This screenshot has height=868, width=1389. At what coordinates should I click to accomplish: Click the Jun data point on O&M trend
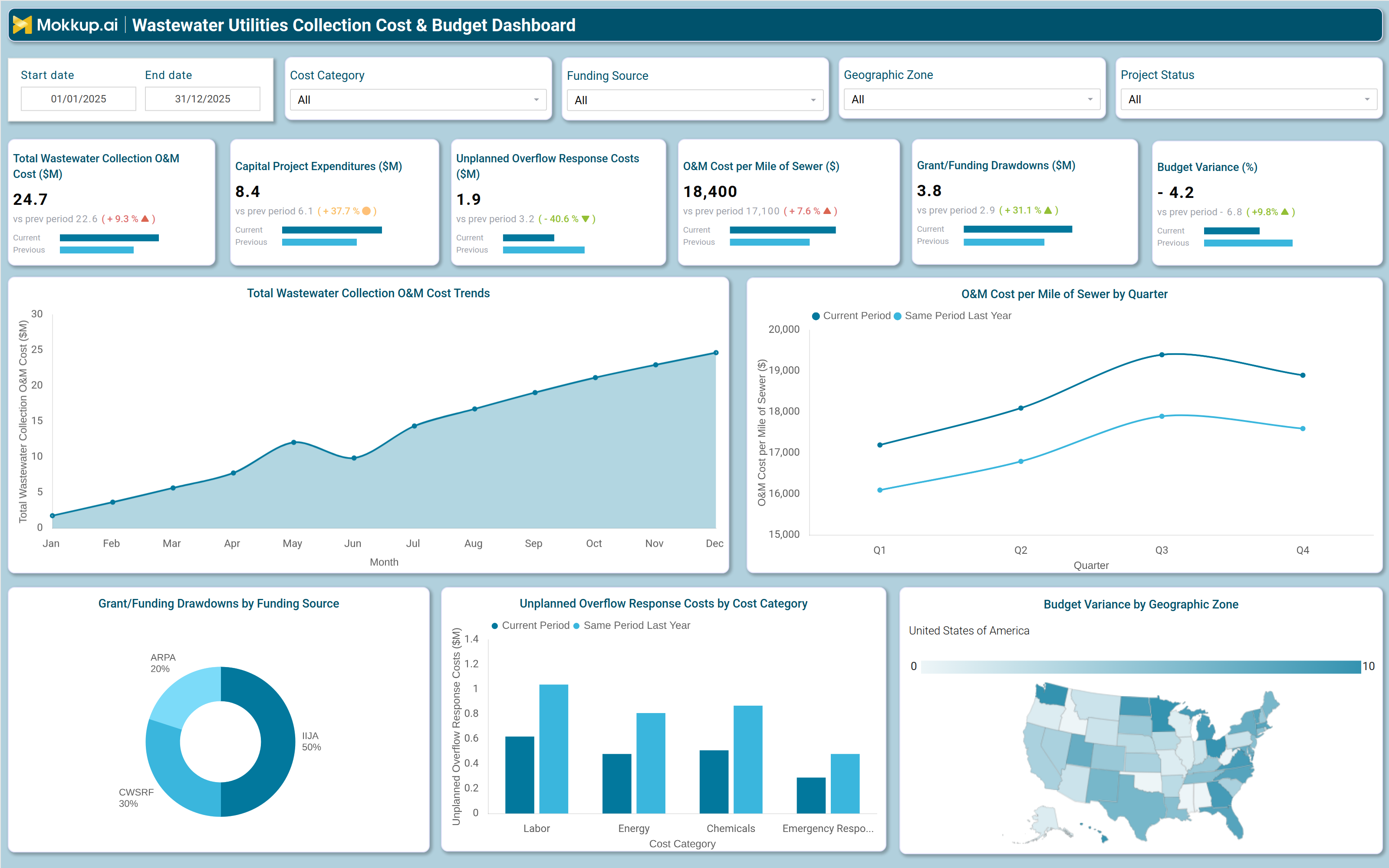[354, 458]
